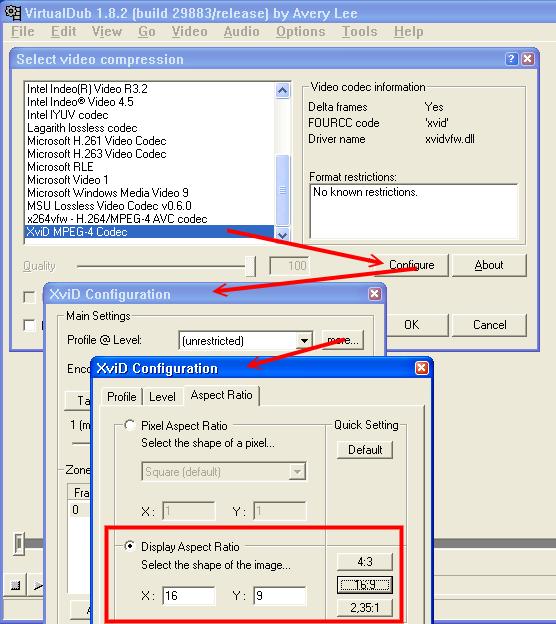This screenshot has height=624, width=556.
Task: Click the help question mark icon
Action: (x=511, y=59)
